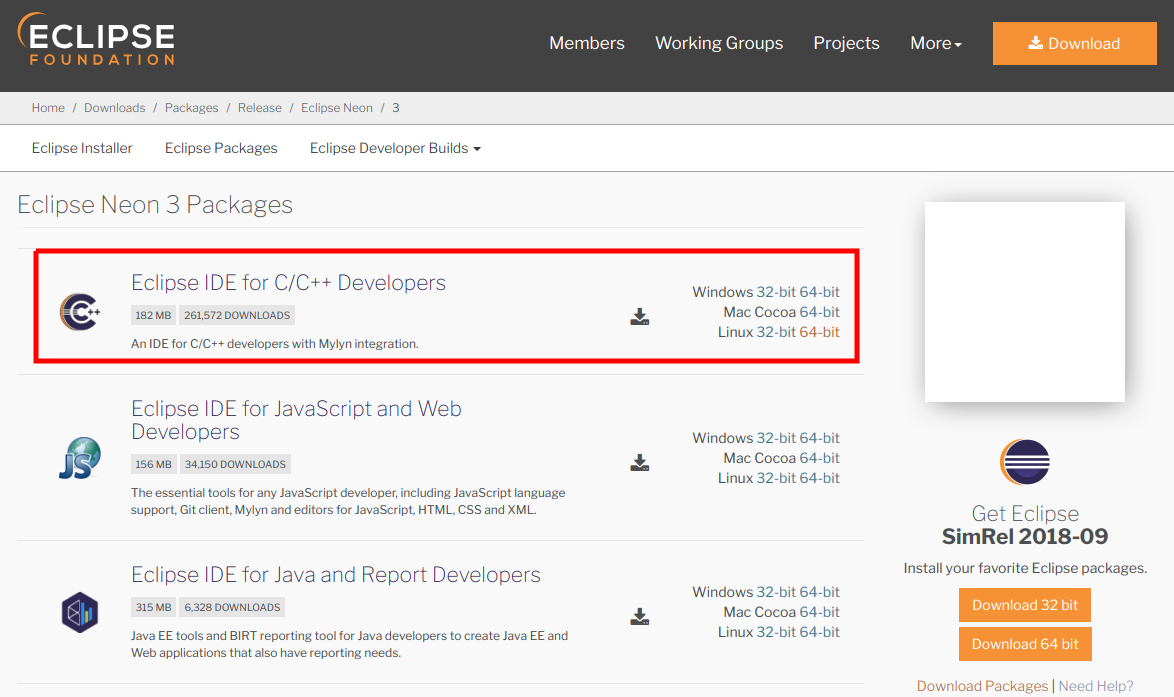Click the orange Download button in header
1174x697 pixels.
click(x=1074, y=43)
